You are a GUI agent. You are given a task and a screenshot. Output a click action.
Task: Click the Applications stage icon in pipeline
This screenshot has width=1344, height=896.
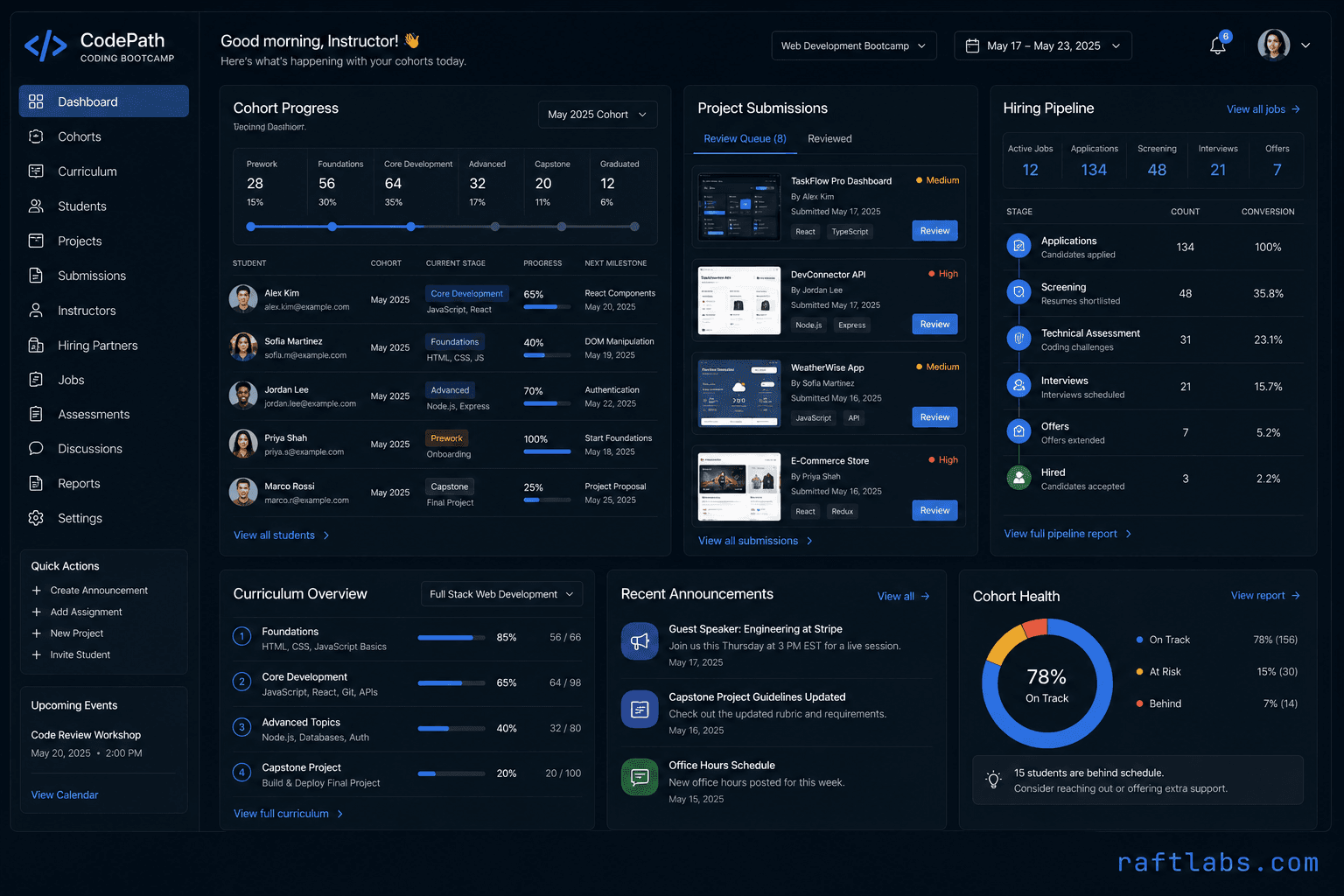[1018, 247]
